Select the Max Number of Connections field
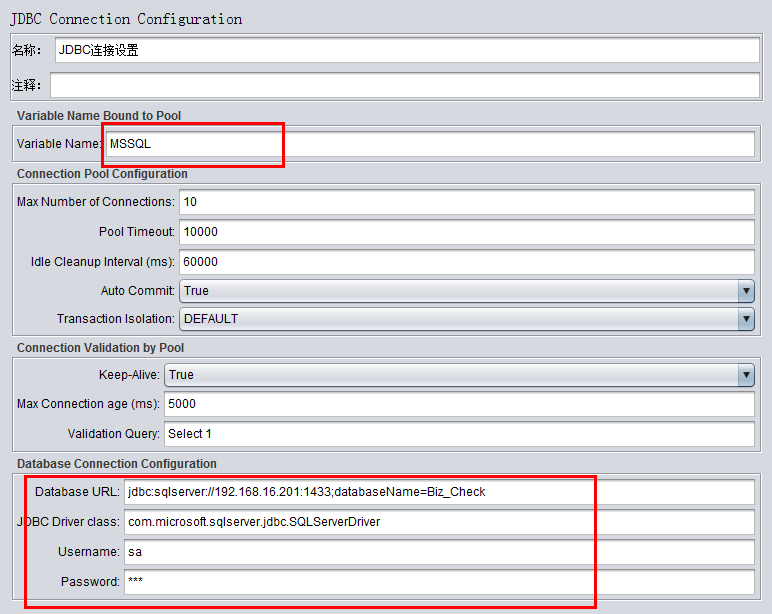Image resolution: width=772 pixels, height=614 pixels. tap(466, 202)
